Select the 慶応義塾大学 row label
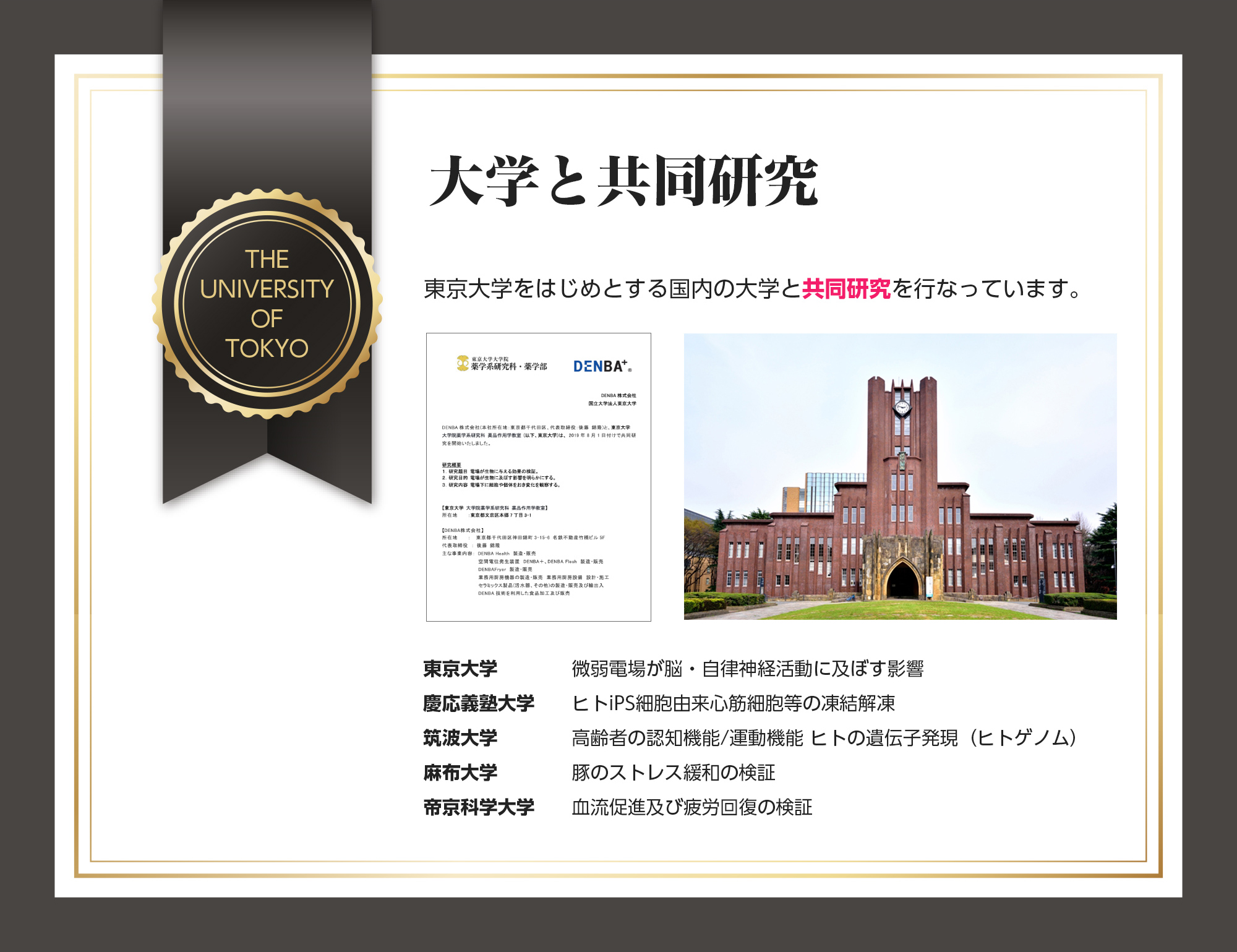Image resolution: width=1237 pixels, height=952 pixels. point(479,703)
